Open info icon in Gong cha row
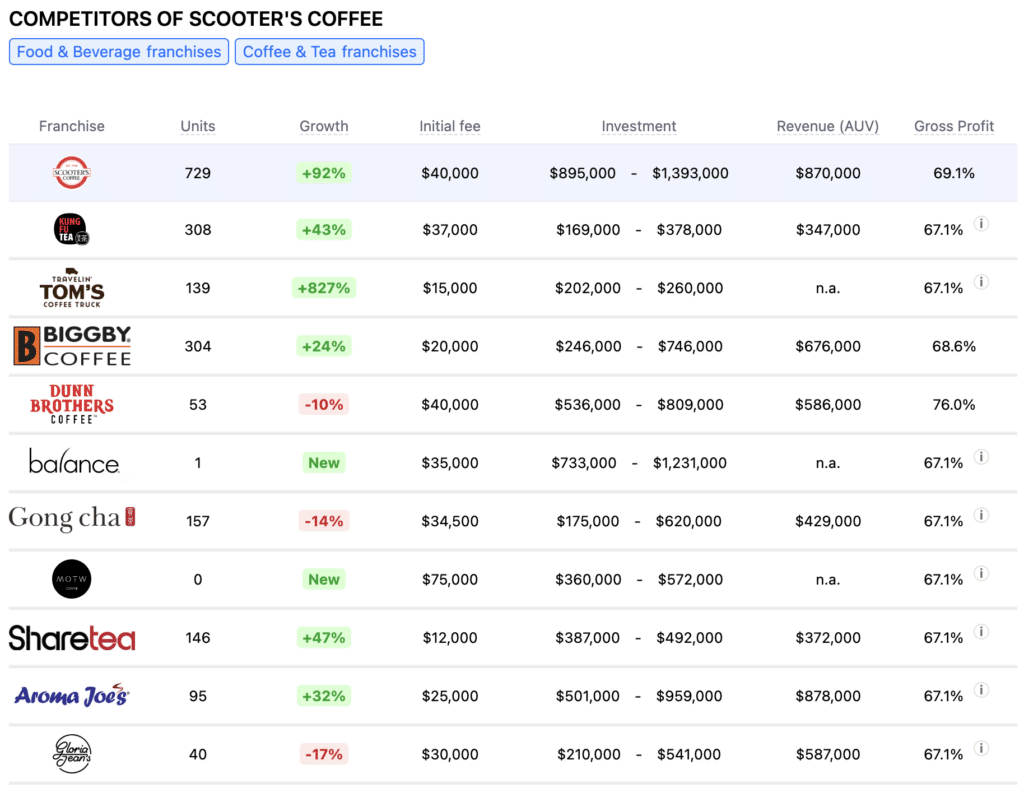This screenshot has width=1024, height=797. point(981,515)
